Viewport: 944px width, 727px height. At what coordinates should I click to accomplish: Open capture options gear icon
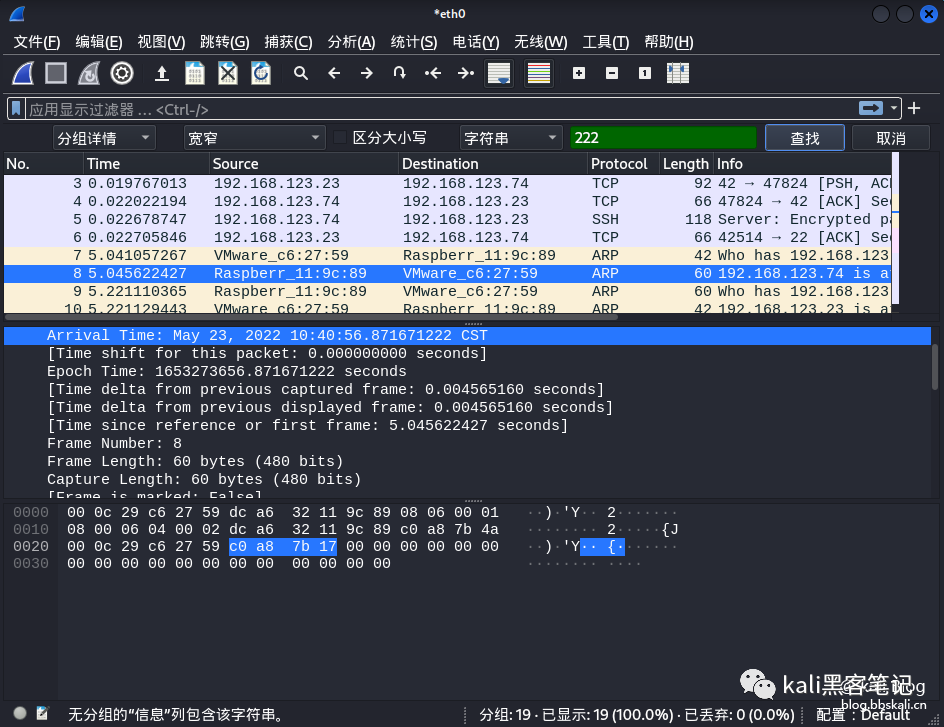(122, 73)
